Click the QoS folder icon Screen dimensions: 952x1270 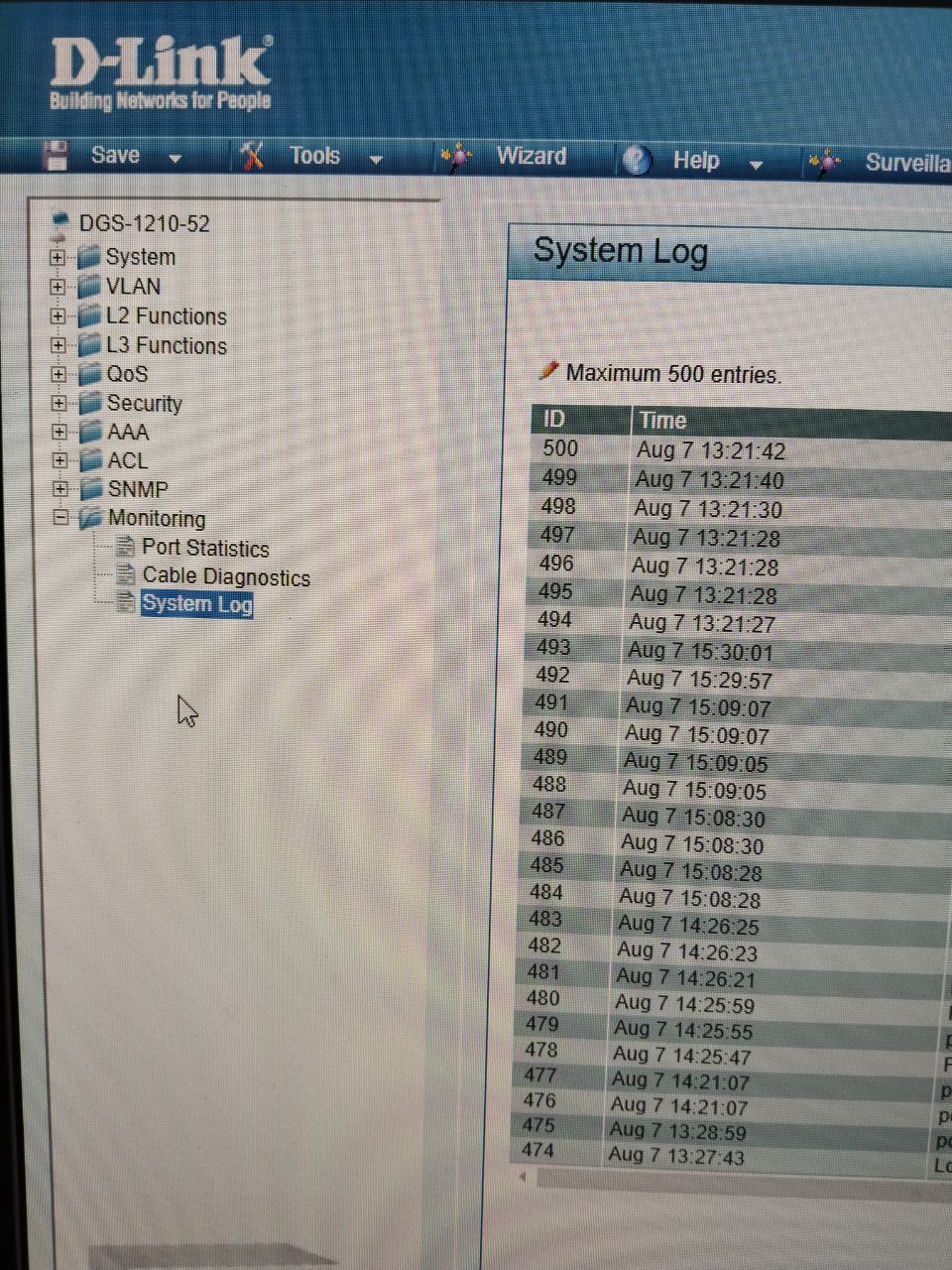tap(90, 374)
